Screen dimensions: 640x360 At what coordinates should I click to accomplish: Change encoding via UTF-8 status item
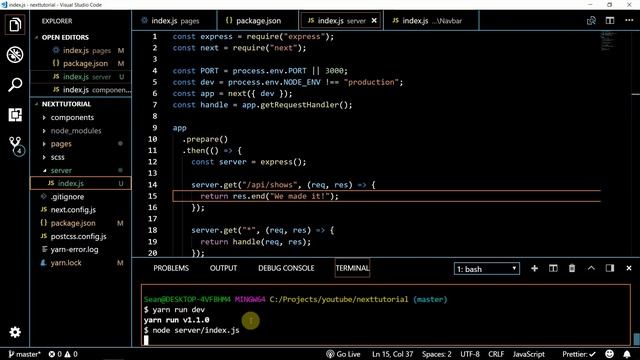(x=470, y=354)
